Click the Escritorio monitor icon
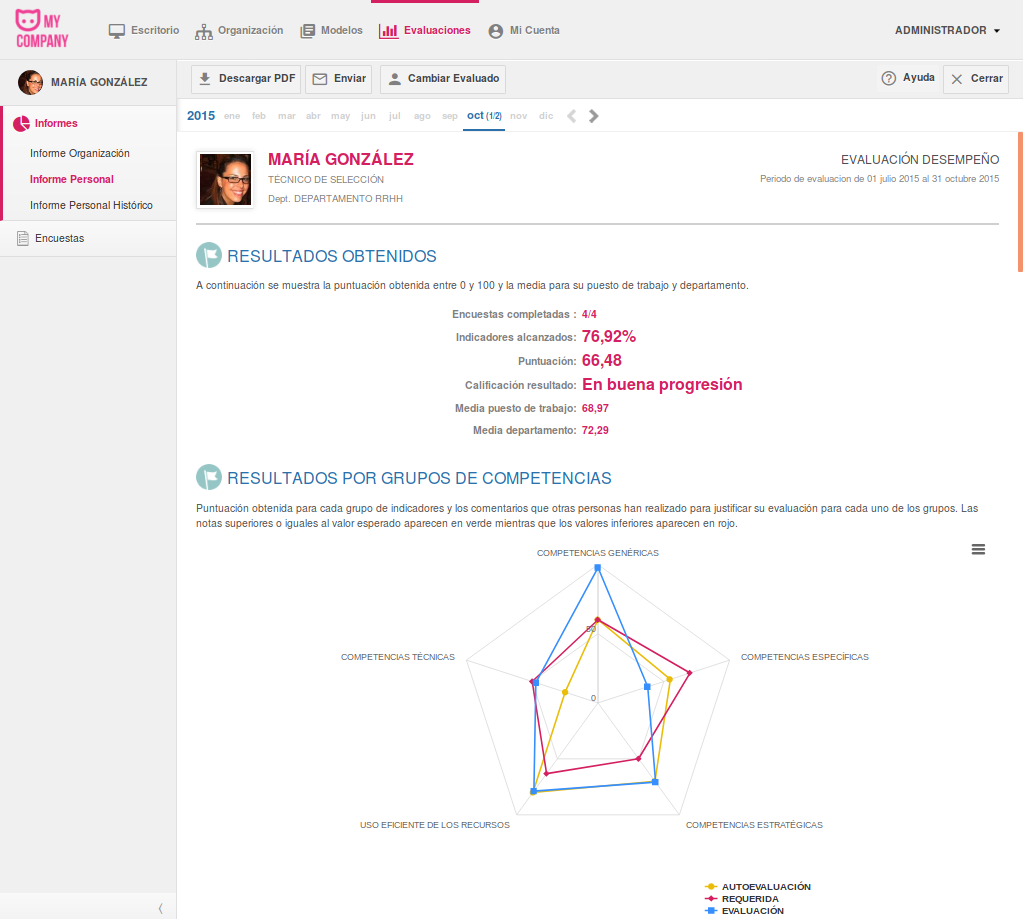This screenshot has height=919, width=1023. 117,31
